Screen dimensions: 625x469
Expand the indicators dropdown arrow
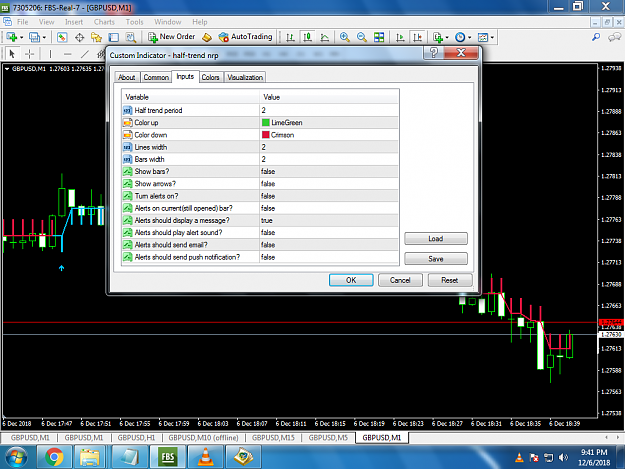click(447, 37)
